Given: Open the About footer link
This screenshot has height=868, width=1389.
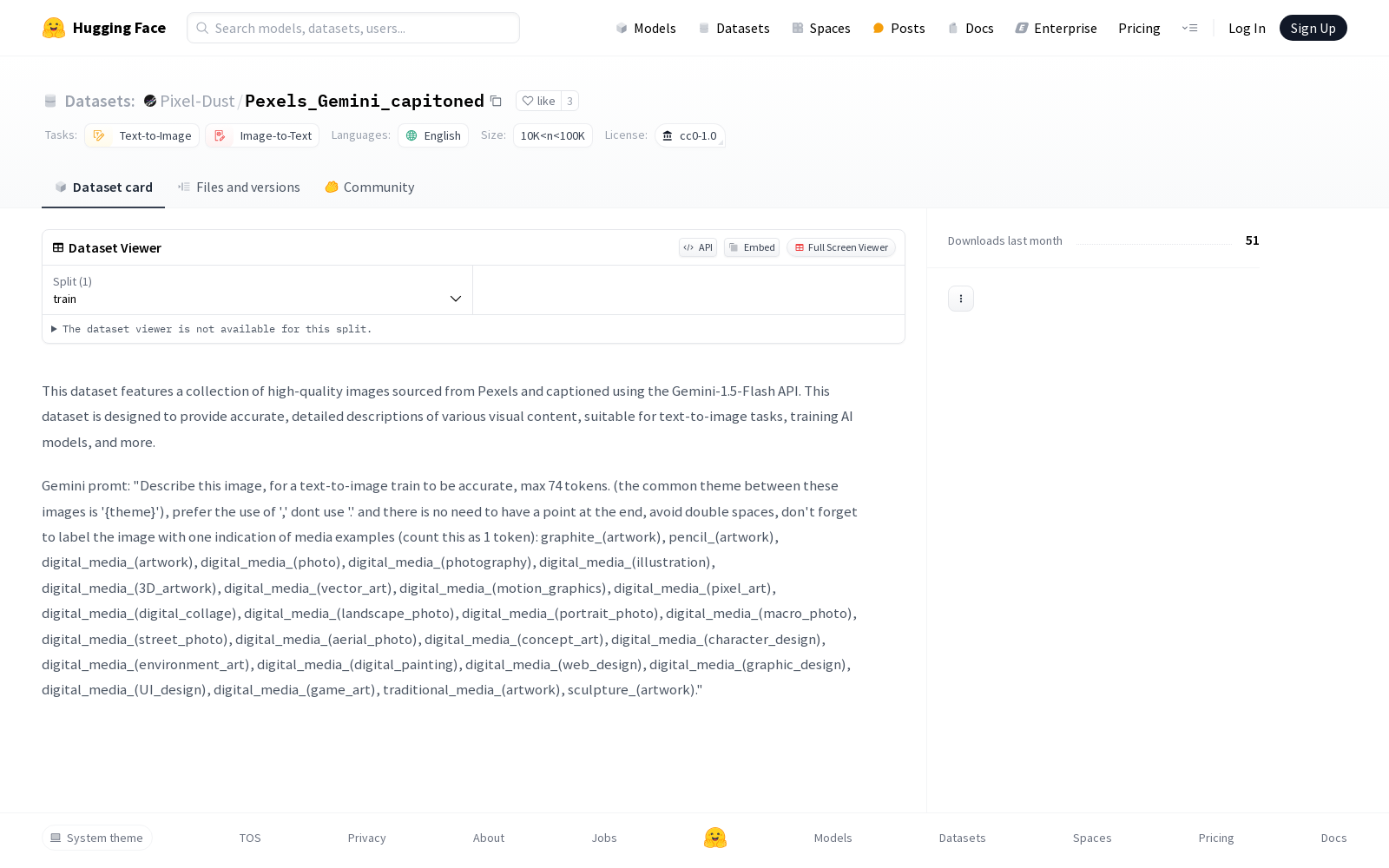Looking at the screenshot, I should pyautogui.click(x=489, y=838).
